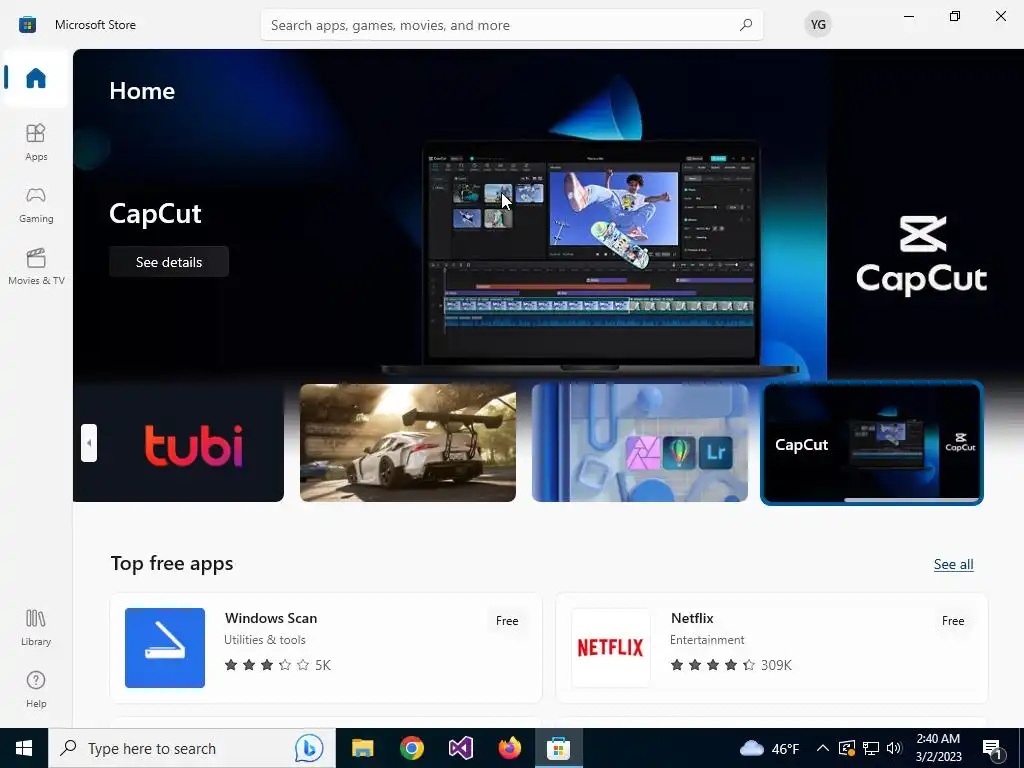Launch Google Chrome from taskbar

tap(411, 748)
